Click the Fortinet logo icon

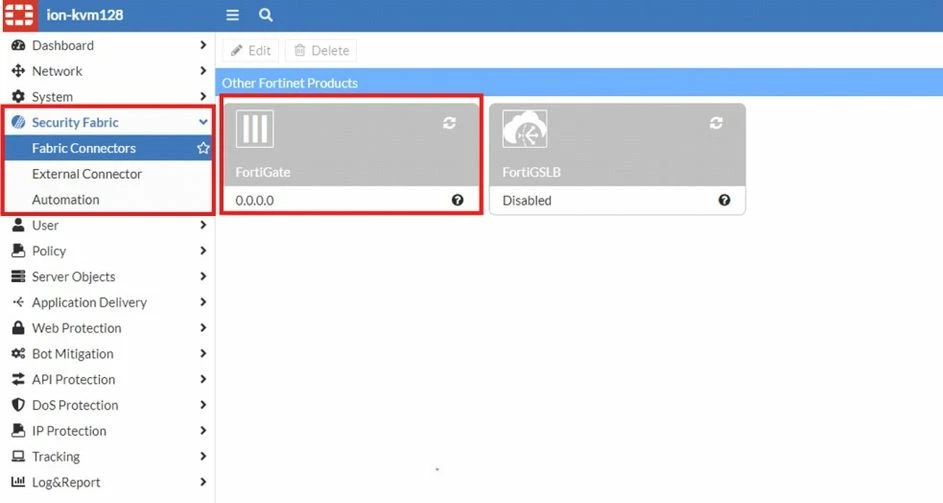point(19,14)
